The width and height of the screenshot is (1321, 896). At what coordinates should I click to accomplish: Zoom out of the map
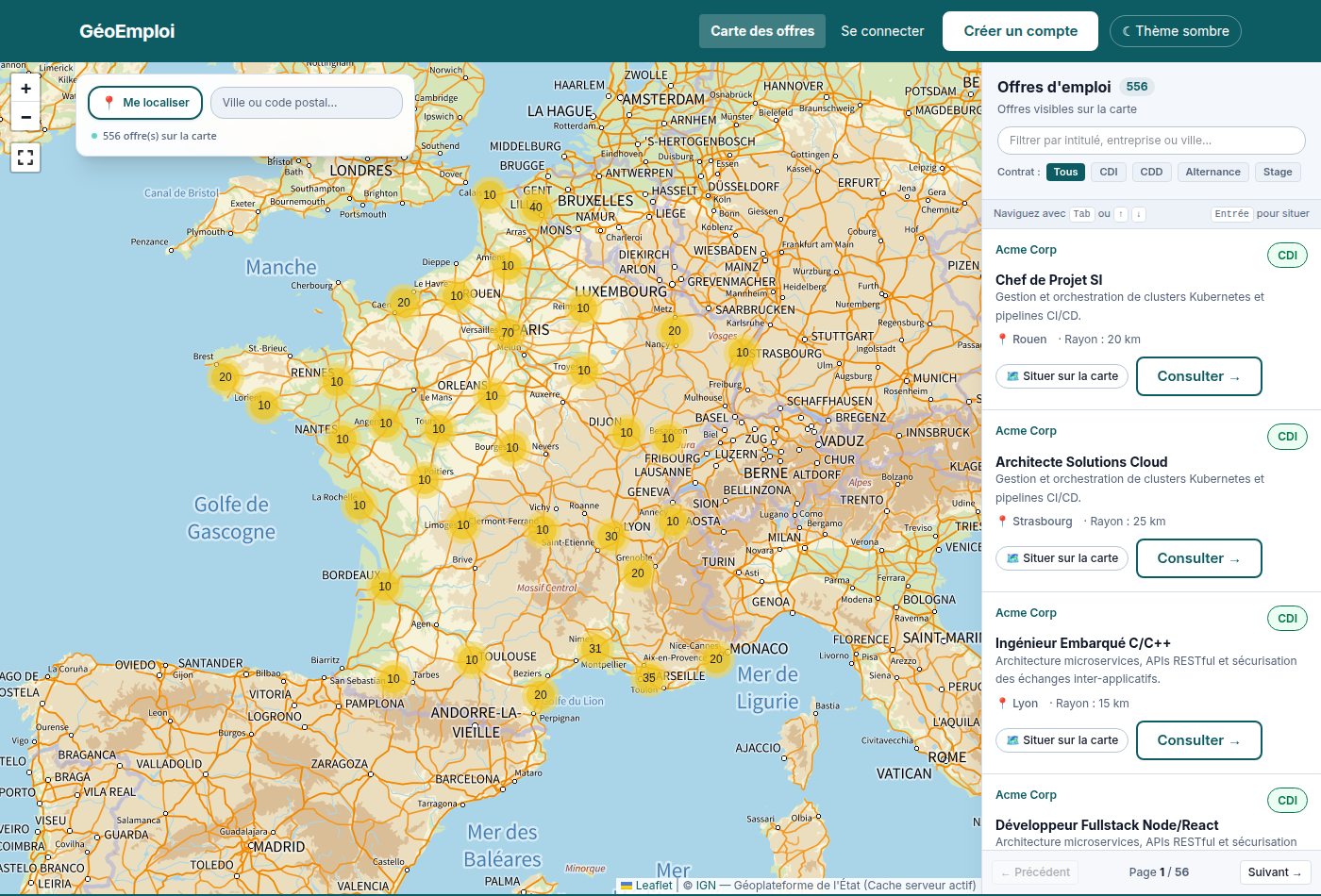[x=25, y=117]
